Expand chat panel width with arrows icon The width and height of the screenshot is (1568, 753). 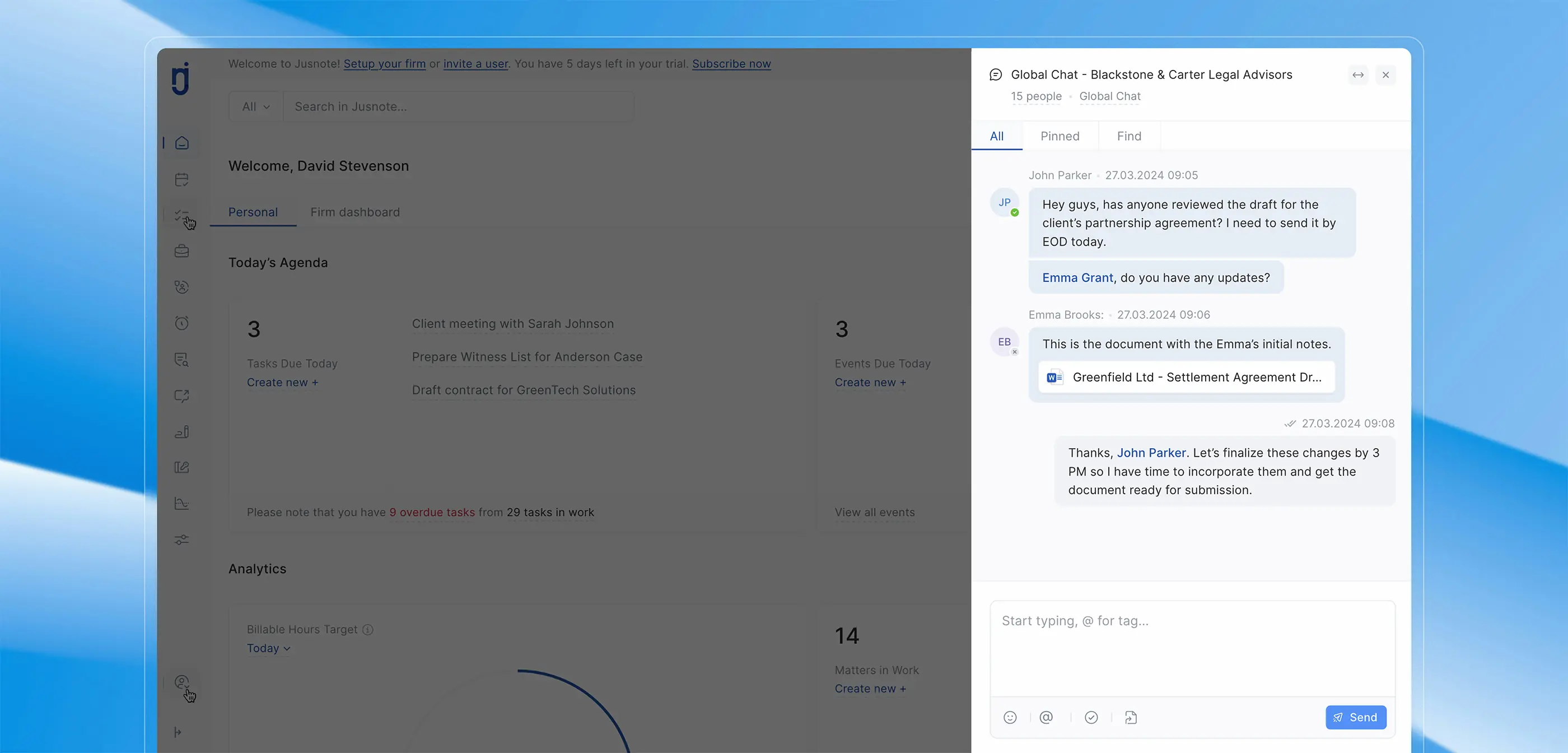pos(1358,75)
